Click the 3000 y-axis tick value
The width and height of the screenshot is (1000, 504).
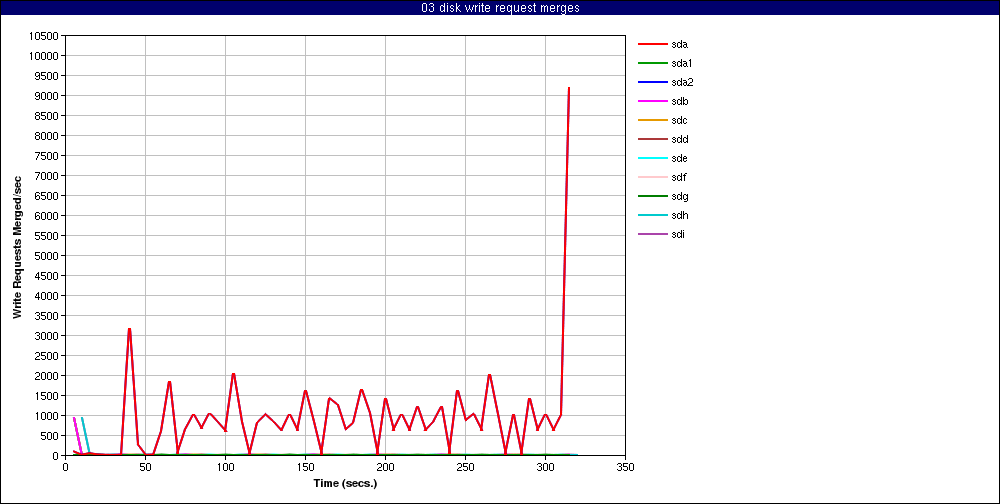click(47, 336)
